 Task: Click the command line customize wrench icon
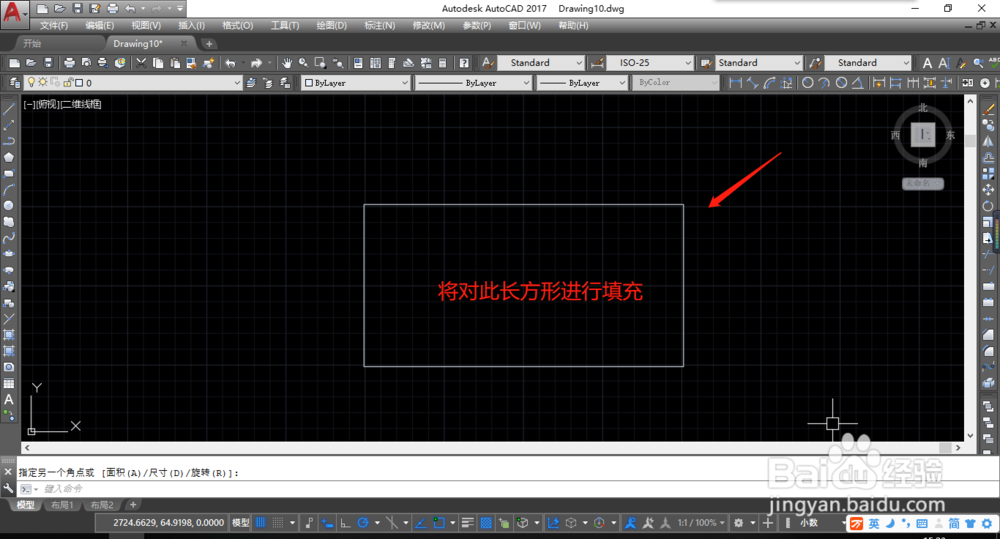pos(8,489)
